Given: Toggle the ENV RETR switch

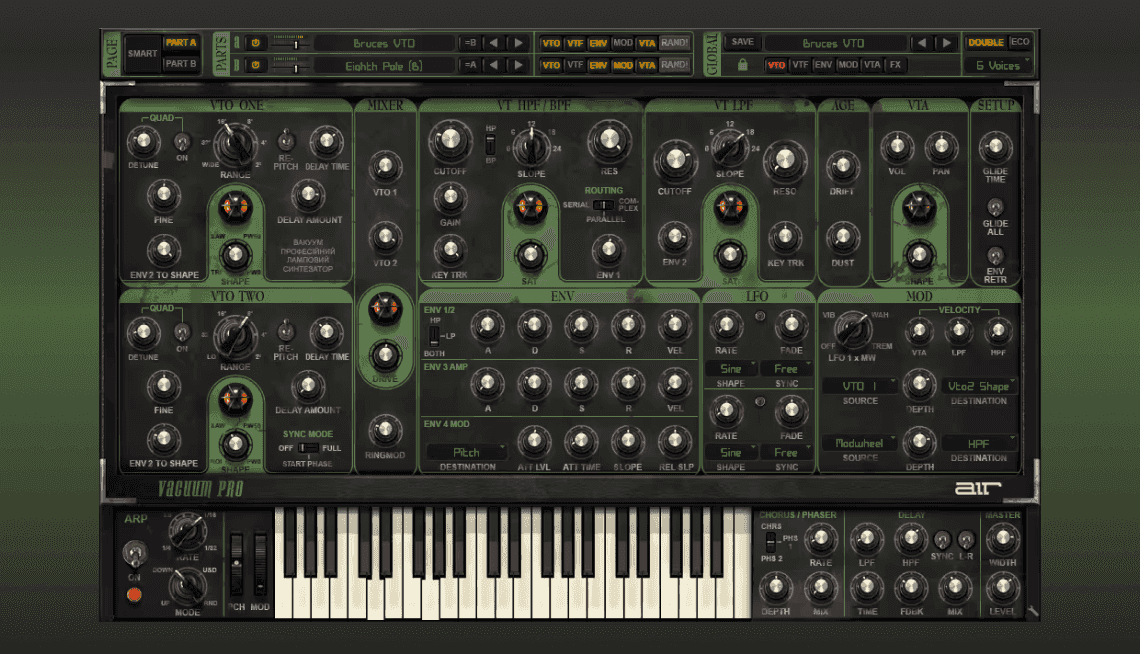Looking at the screenshot, I should (x=995, y=255).
